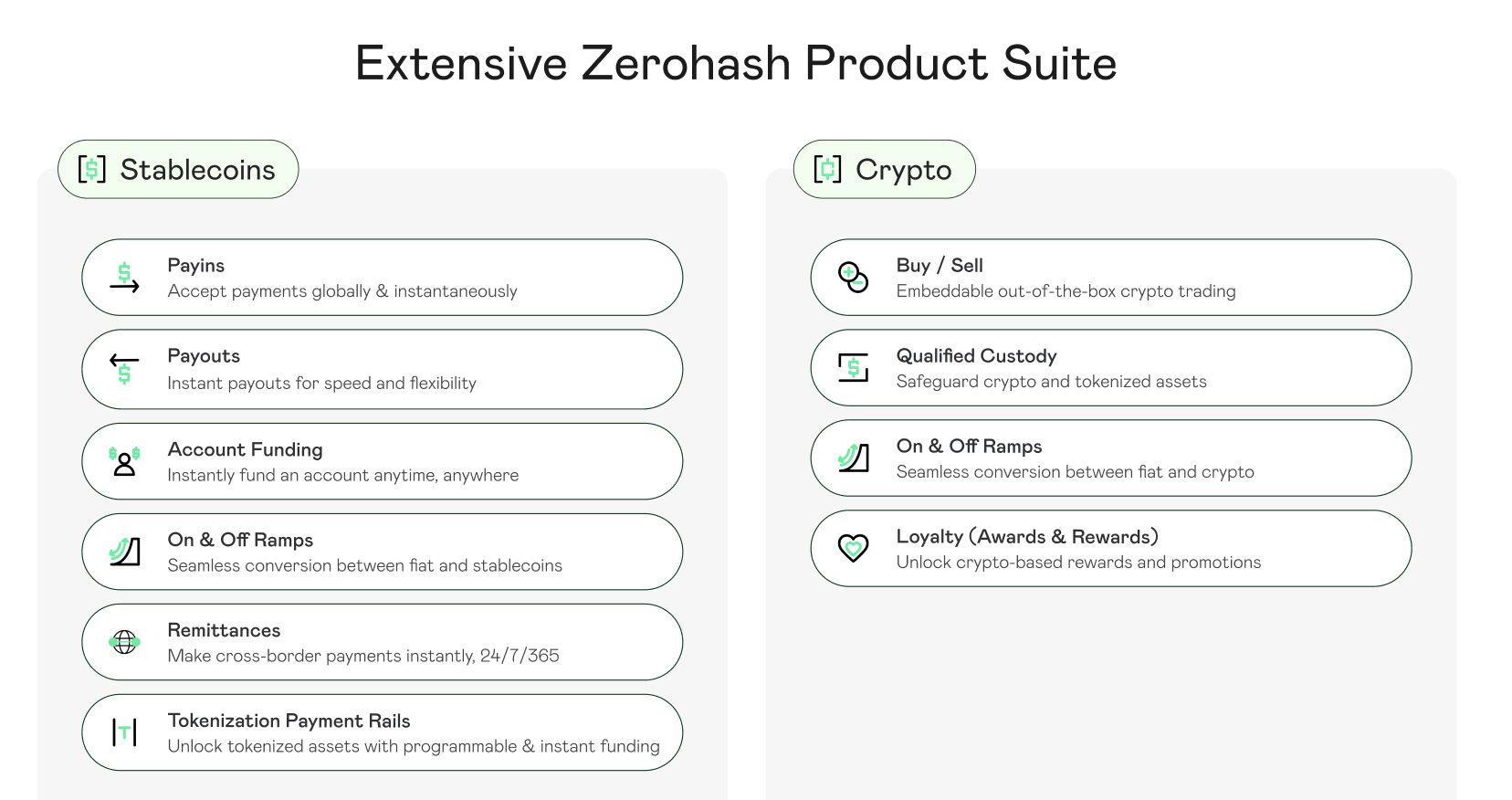Click the Tokenization Payment Rails icon
The height and width of the screenshot is (800, 1512).
124,732
